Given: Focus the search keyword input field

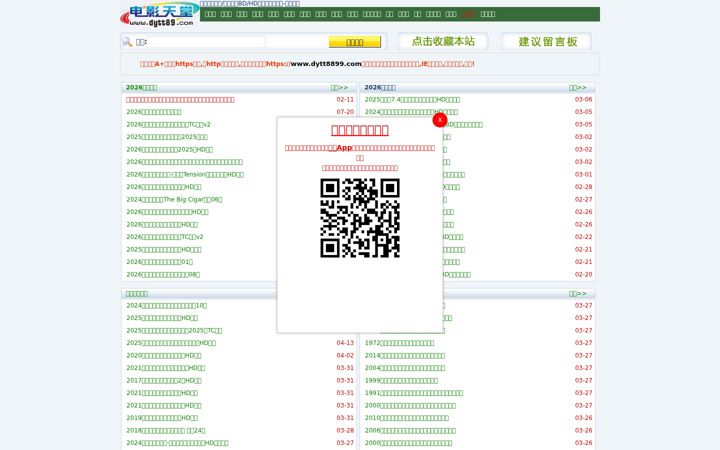Looking at the screenshot, I should [206, 42].
